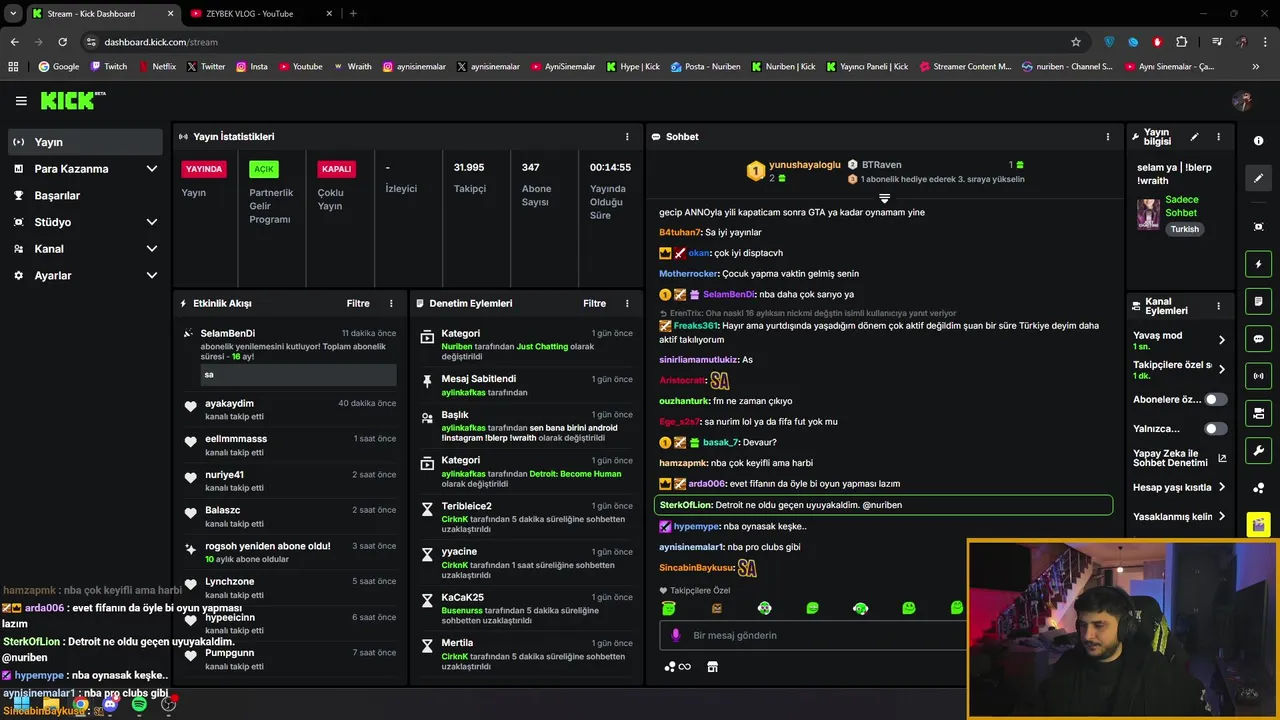This screenshot has height=720, width=1280.
Task: Click the address bar URL
Action: [x=161, y=42]
